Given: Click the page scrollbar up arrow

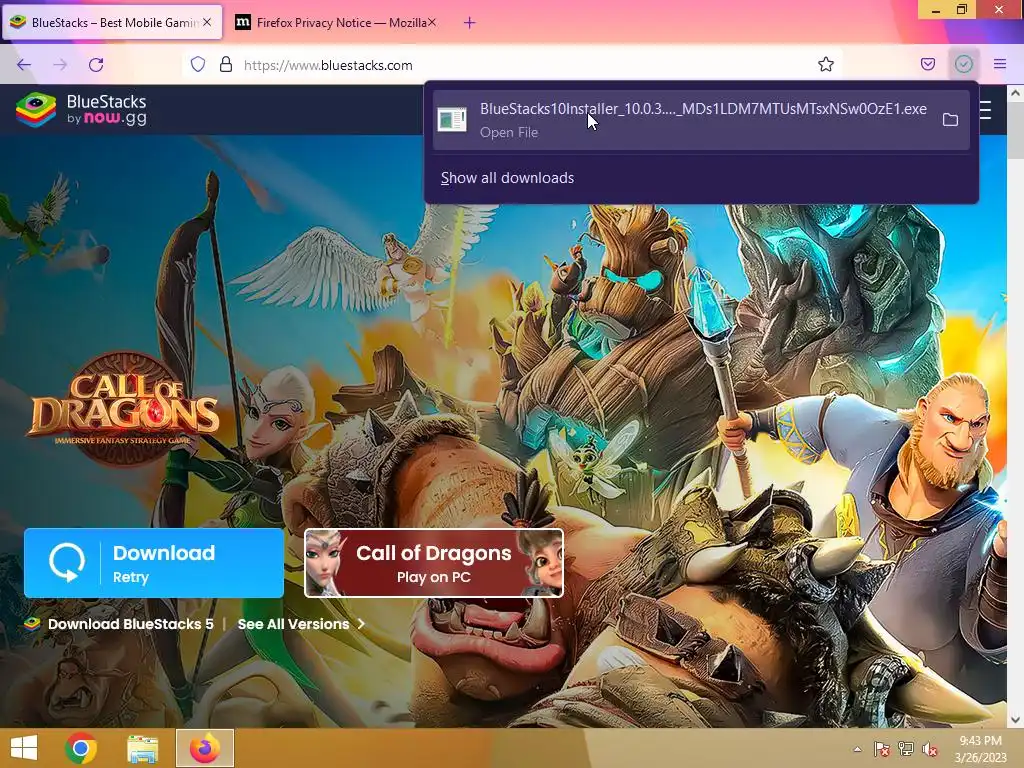Looking at the screenshot, I should 1016,93.
